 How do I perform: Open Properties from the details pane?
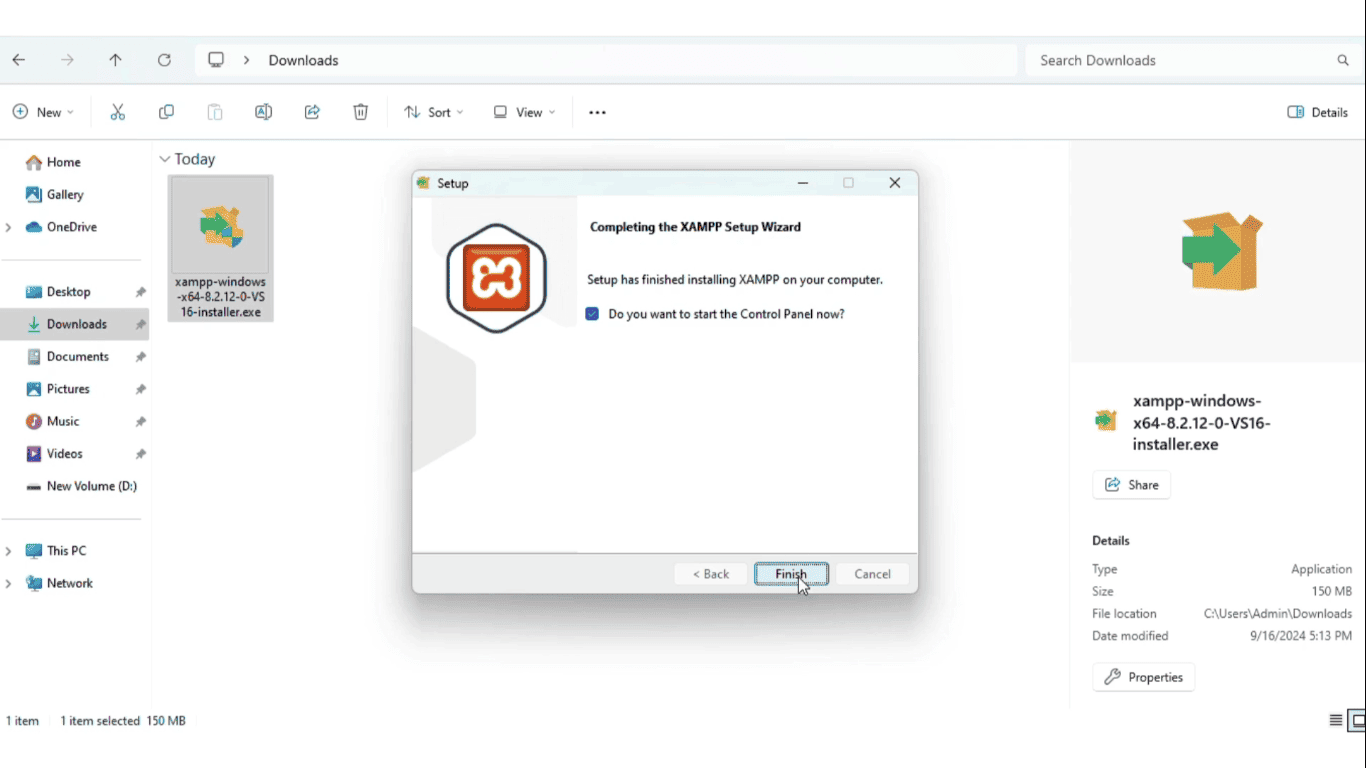1144,677
